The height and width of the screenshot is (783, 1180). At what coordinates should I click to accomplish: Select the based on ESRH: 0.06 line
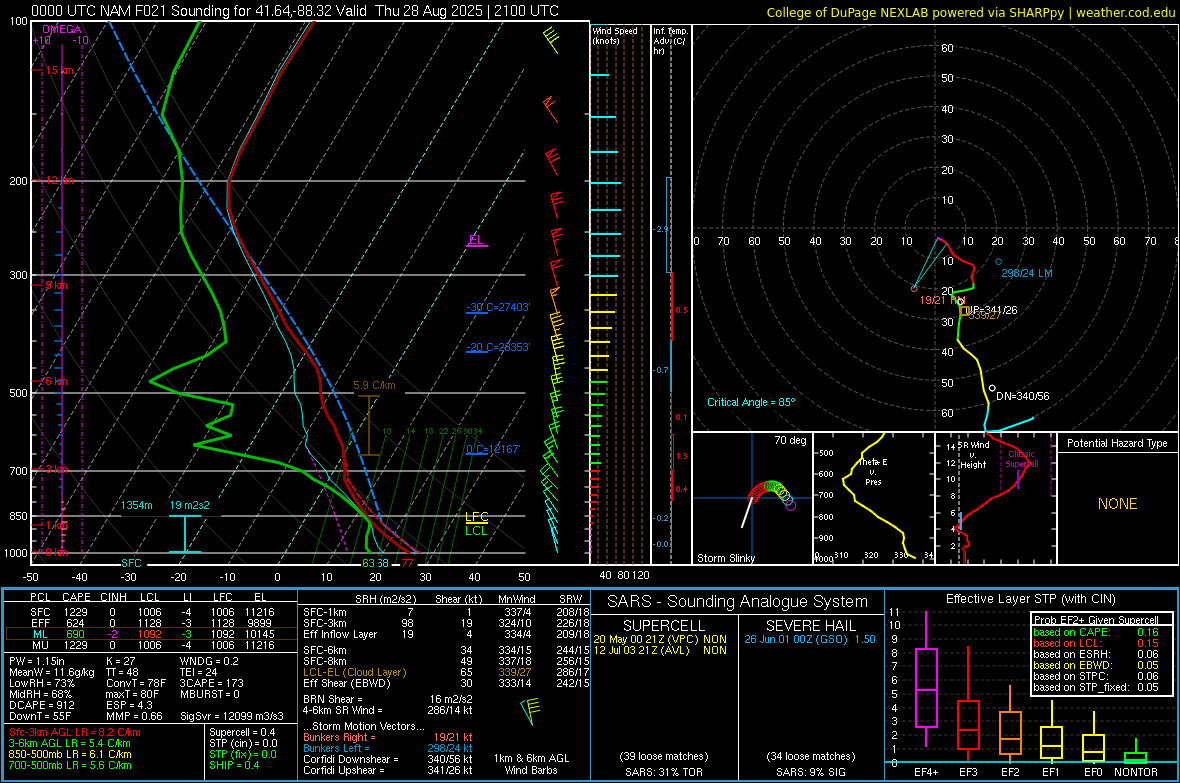click(1096, 654)
